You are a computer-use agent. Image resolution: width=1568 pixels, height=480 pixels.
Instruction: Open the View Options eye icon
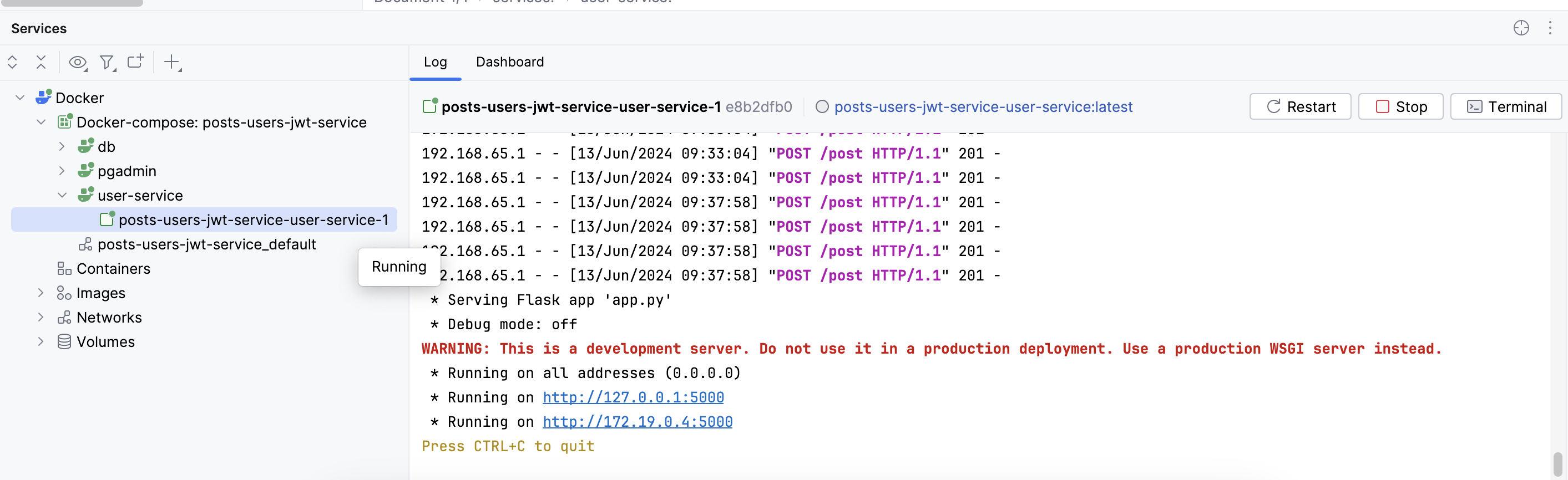pyautogui.click(x=78, y=62)
